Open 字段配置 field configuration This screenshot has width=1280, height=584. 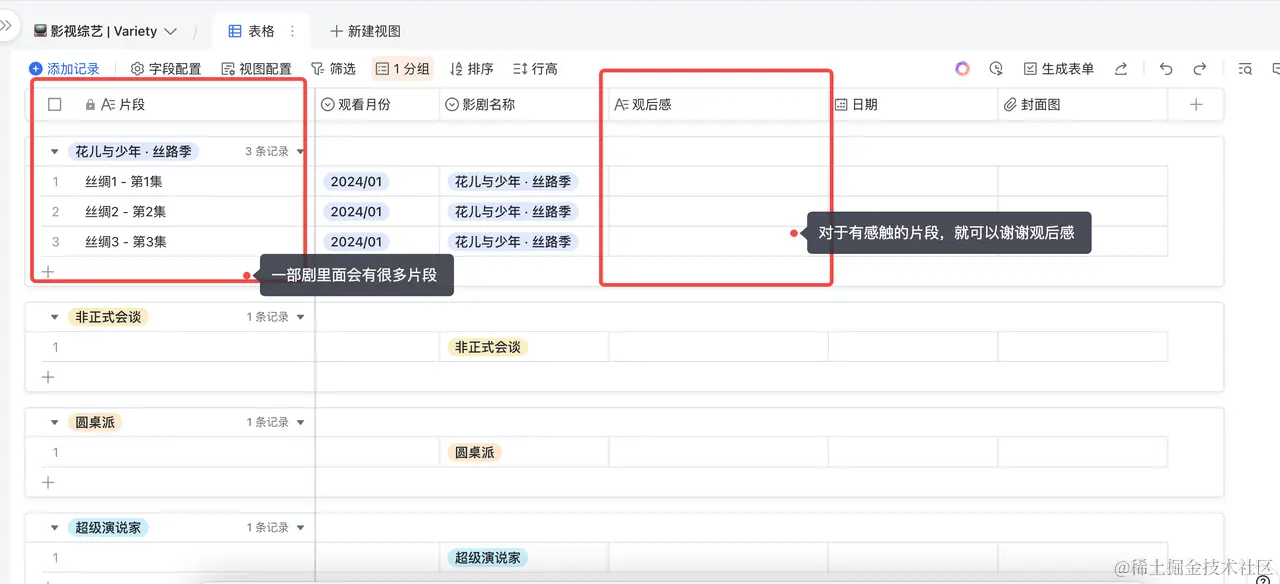click(165, 68)
